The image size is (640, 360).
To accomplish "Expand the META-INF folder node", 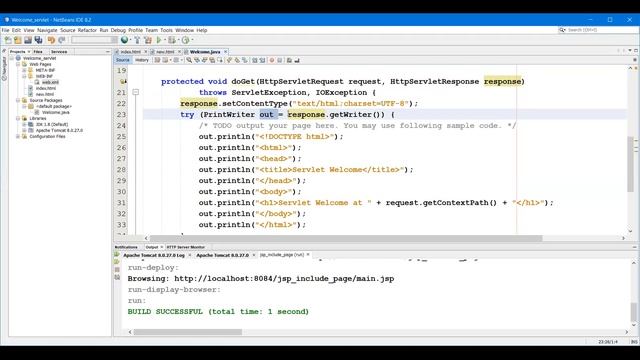I will pyautogui.click(x=24, y=70).
